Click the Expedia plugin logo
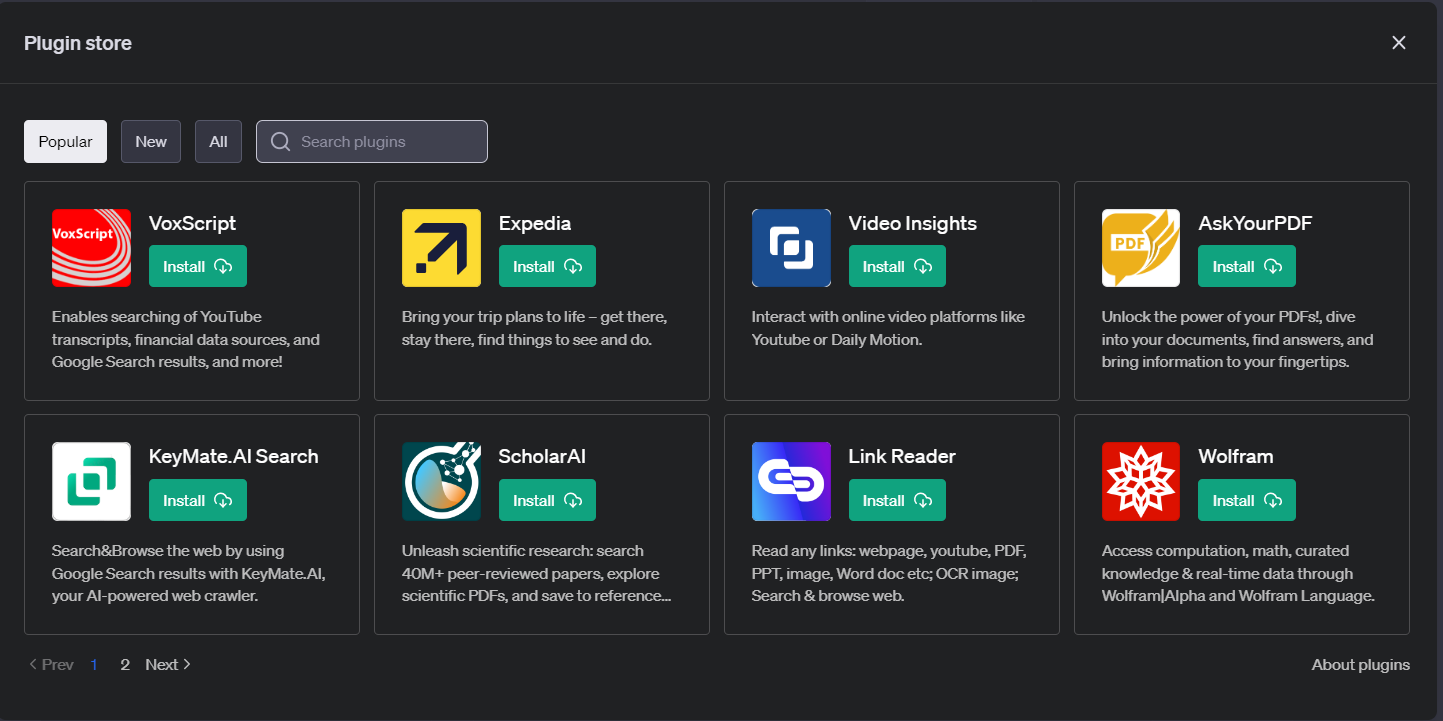The image size is (1443, 721). point(441,248)
